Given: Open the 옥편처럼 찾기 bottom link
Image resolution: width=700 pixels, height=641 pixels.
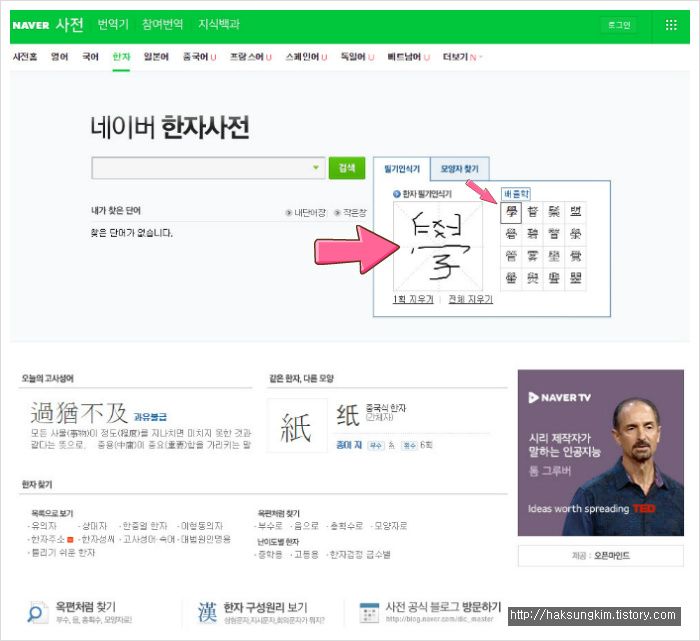Looking at the screenshot, I should click(x=85, y=607).
